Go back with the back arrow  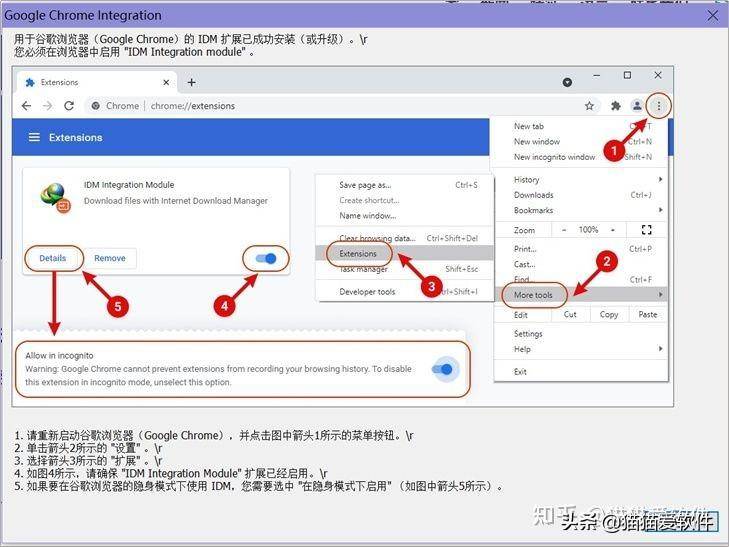click(27, 106)
